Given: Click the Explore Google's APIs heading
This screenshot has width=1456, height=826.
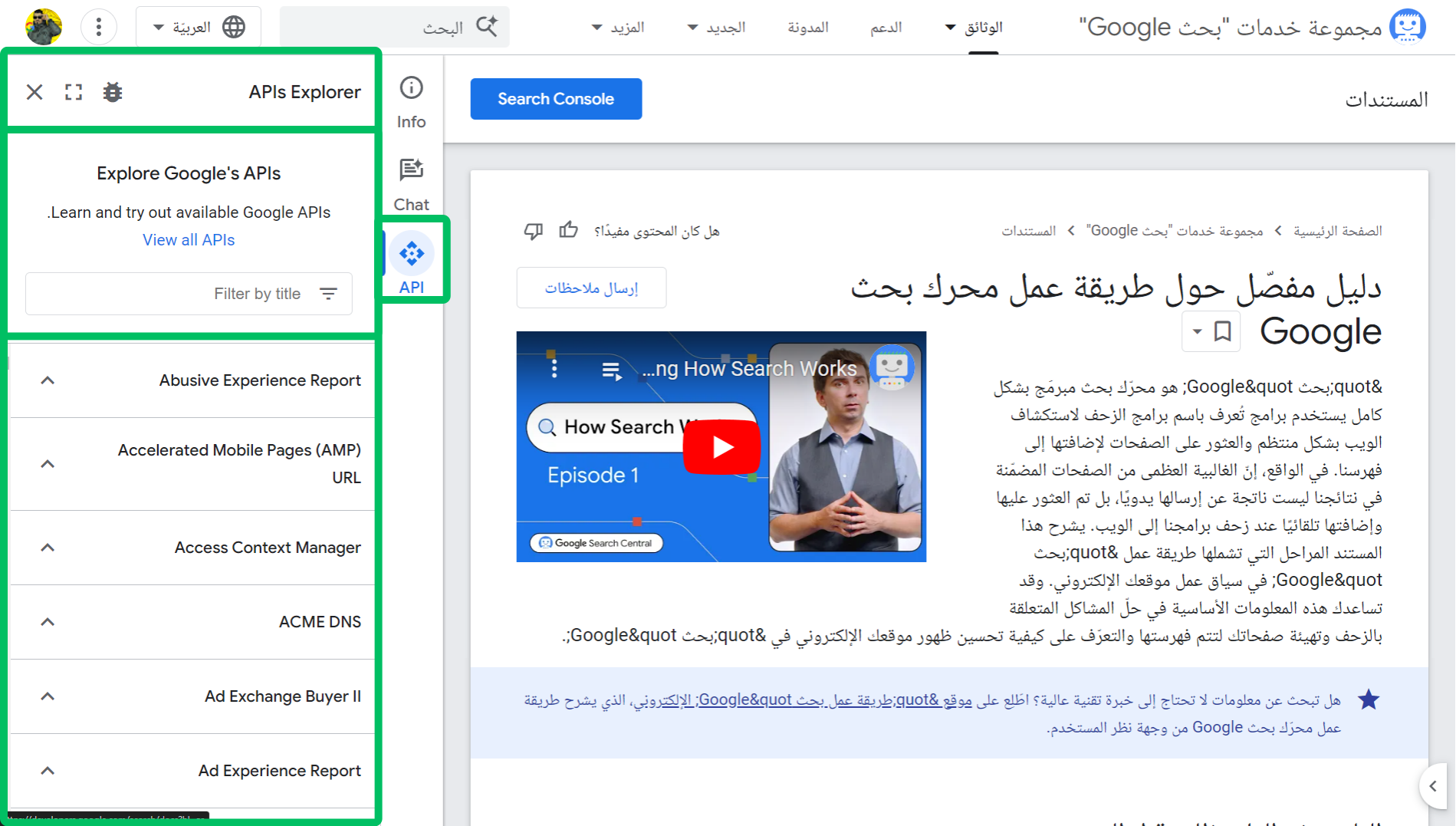Looking at the screenshot, I should tap(189, 173).
